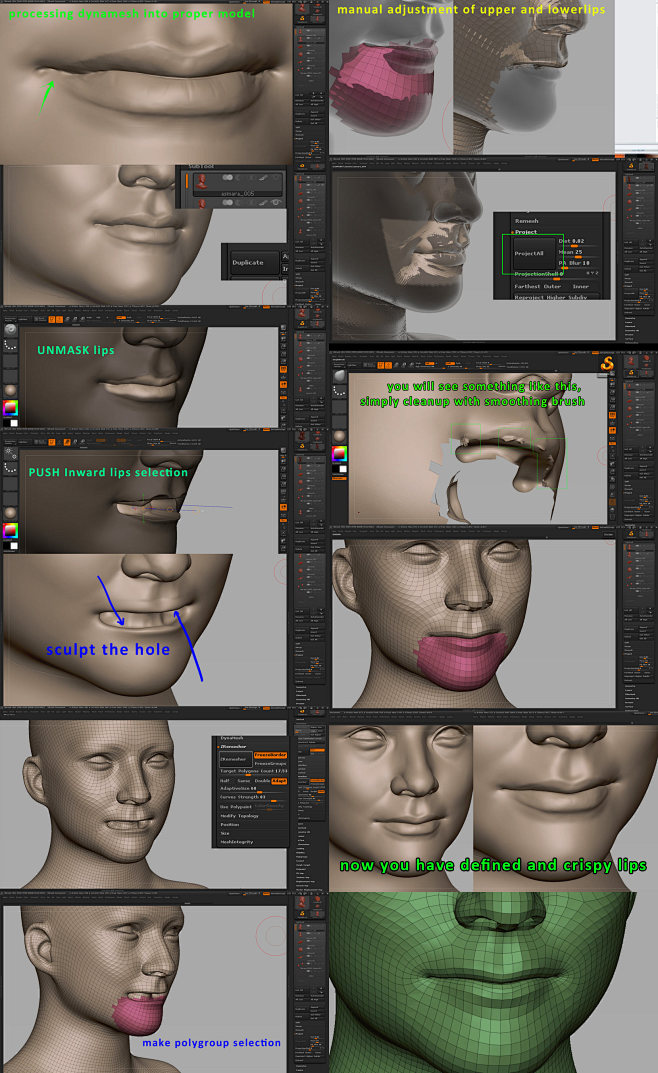Select the ipmars_005 subtool bust thumbnail
Screen dimensions: 658x1073
200,181
